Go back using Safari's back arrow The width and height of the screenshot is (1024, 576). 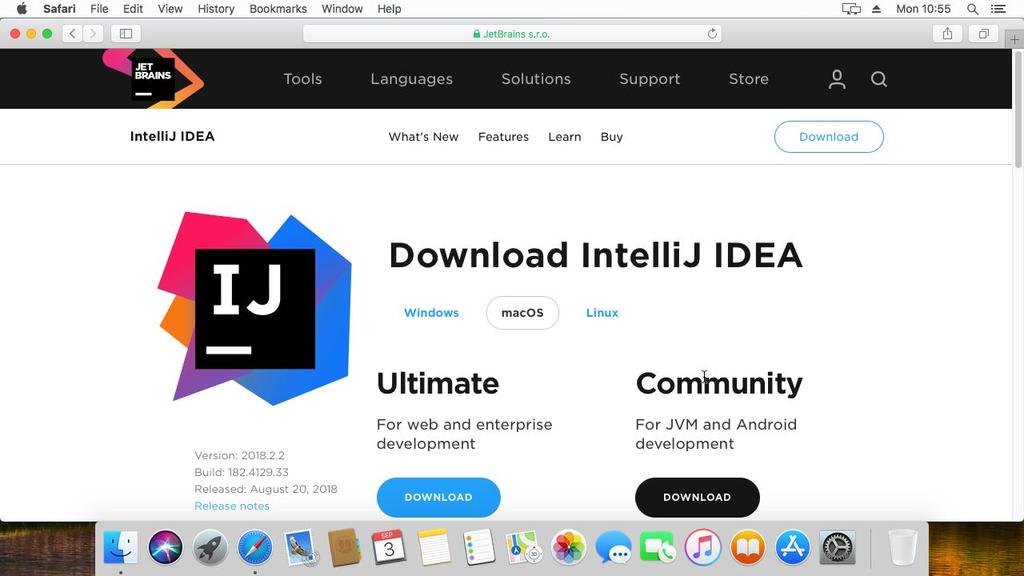pos(72,33)
